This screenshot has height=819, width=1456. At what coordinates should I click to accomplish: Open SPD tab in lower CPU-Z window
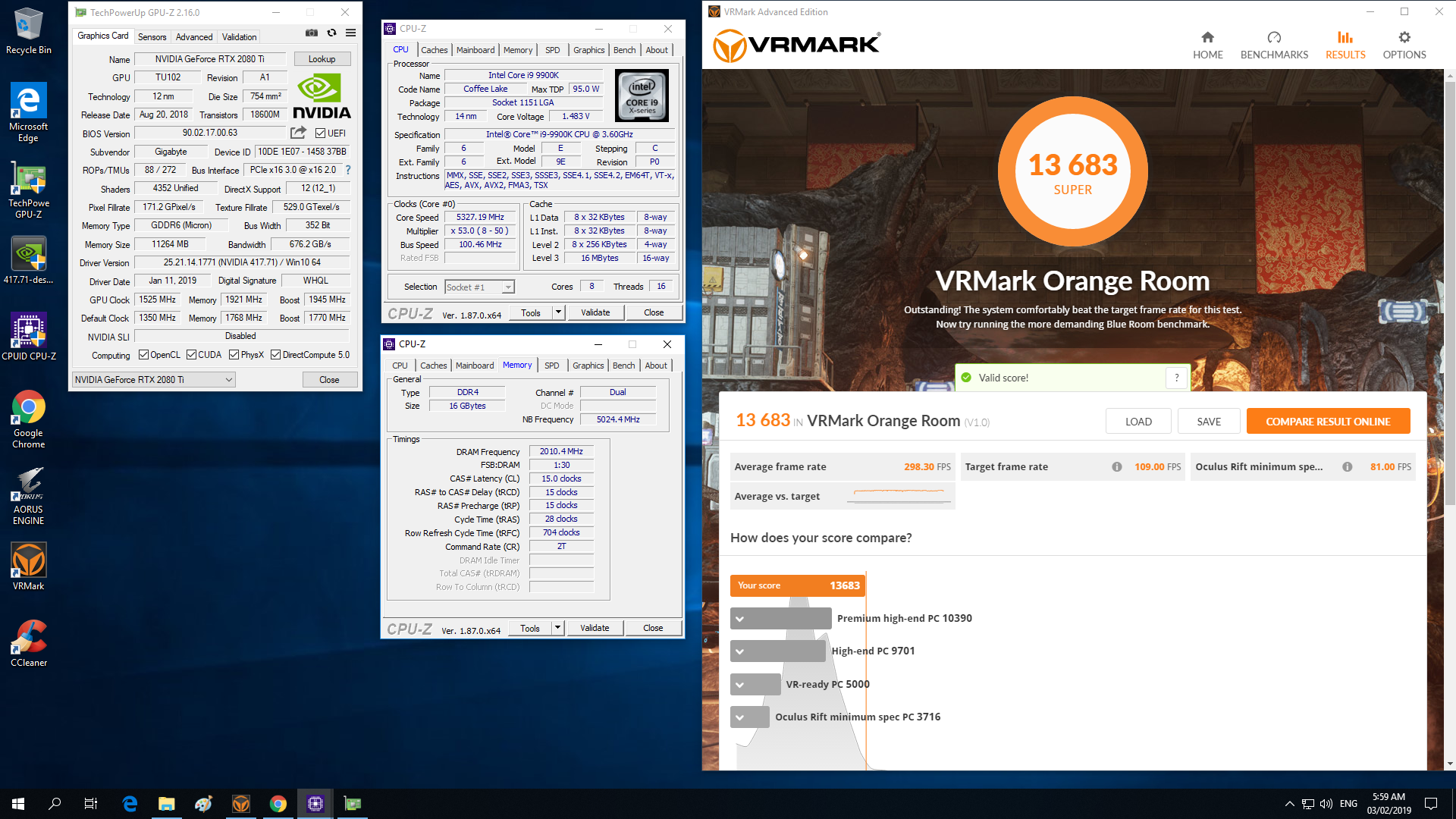552,366
